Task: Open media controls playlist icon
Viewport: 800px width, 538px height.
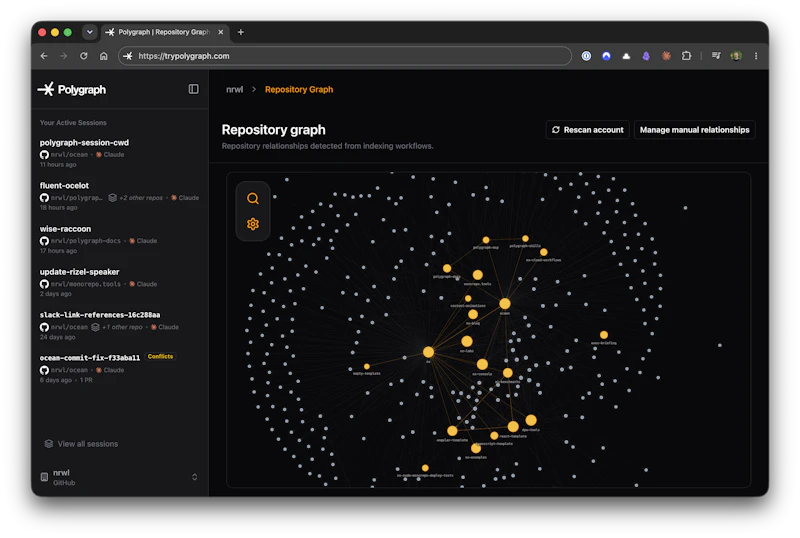Action: click(x=716, y=56)
